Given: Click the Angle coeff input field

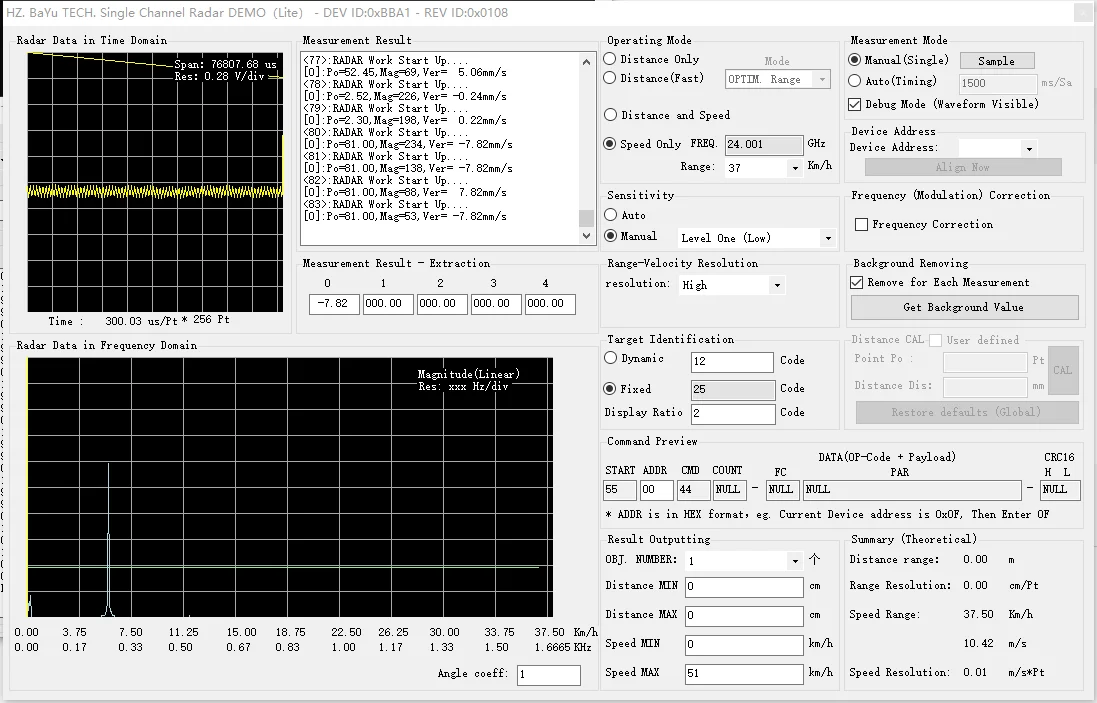Looking at the screenshot, I should pos(548,675).
